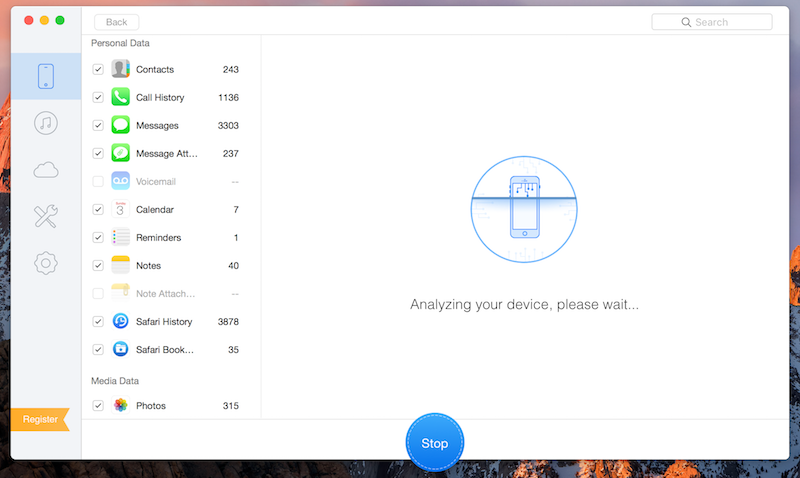Viewport: 800px width, 478px height.
Task: Open the iCloud sidebar section
Action: (45, 170)
